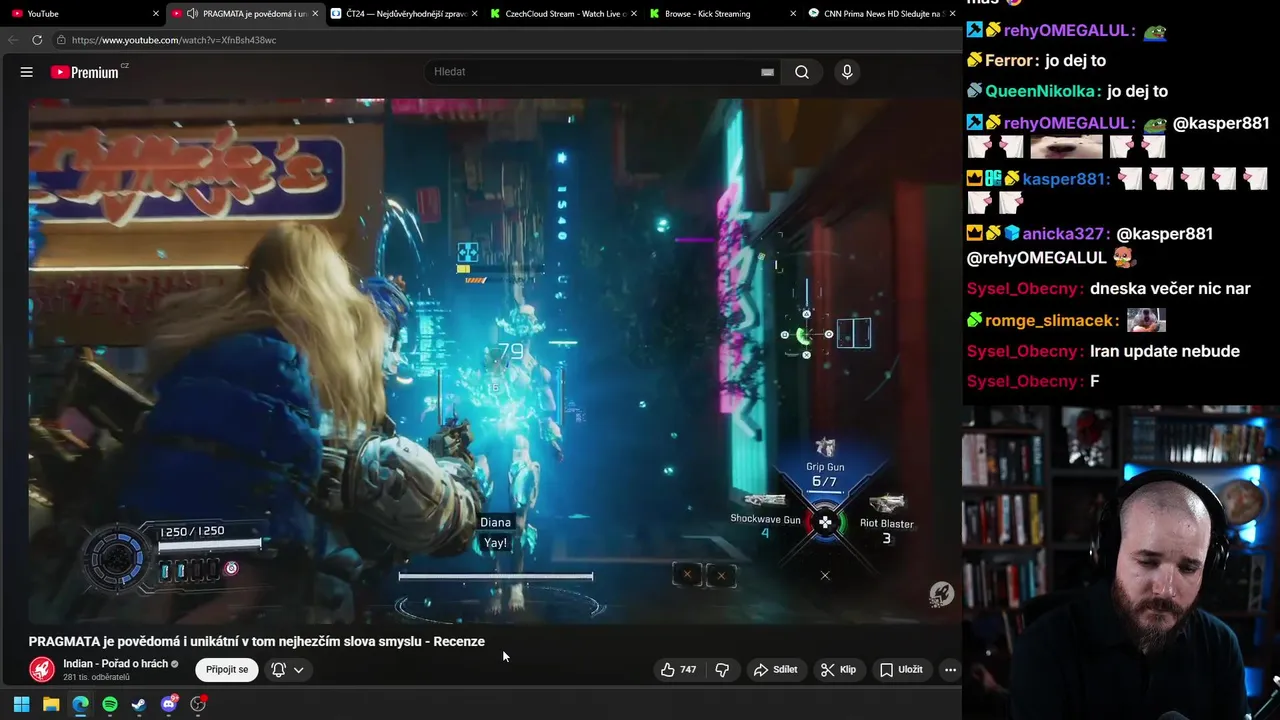Create a clip with Klip button

838,670
